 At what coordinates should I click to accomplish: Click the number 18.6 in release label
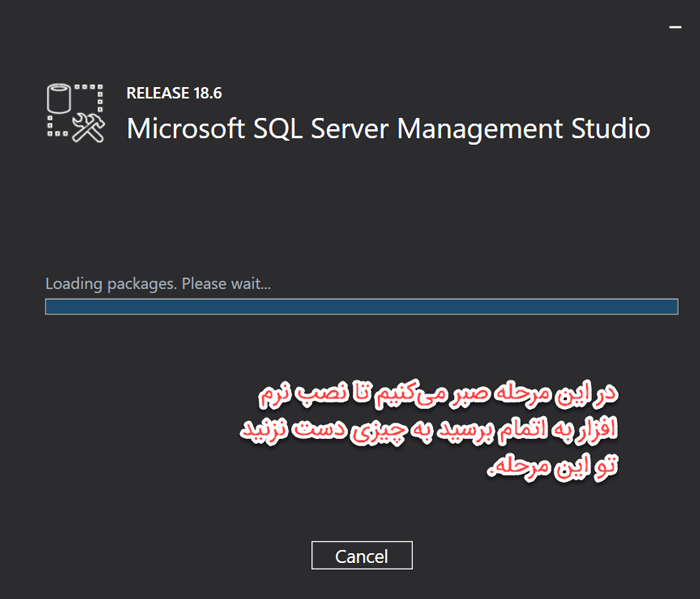(208, 93)
